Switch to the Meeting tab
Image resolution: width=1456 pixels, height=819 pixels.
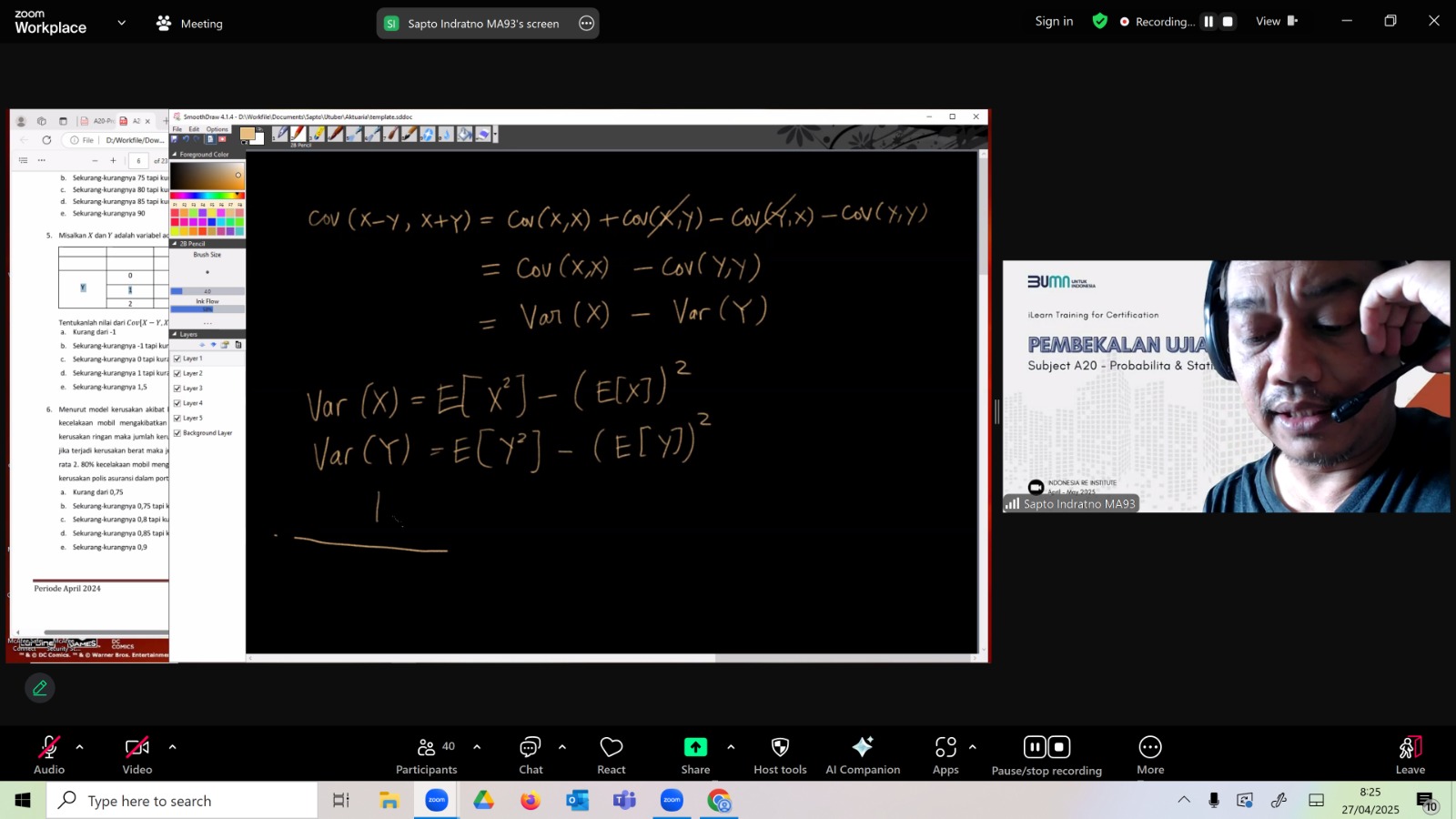pyautogui.click(x=189, y=24)
